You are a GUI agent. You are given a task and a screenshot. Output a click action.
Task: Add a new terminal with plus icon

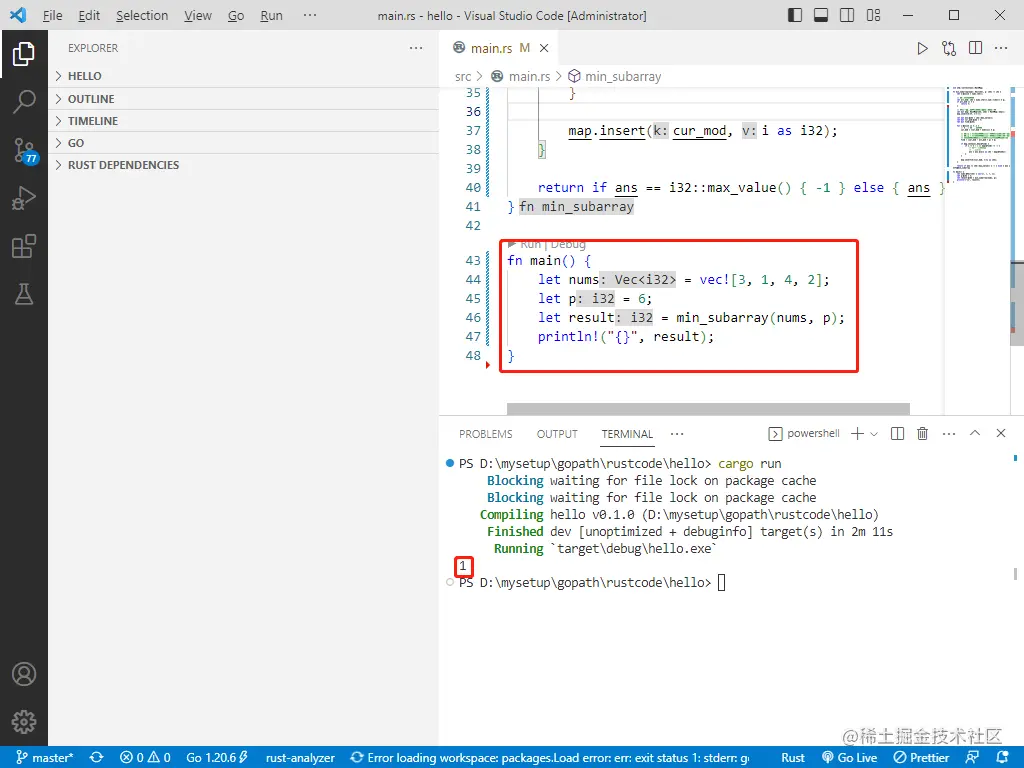click(857, 434)
